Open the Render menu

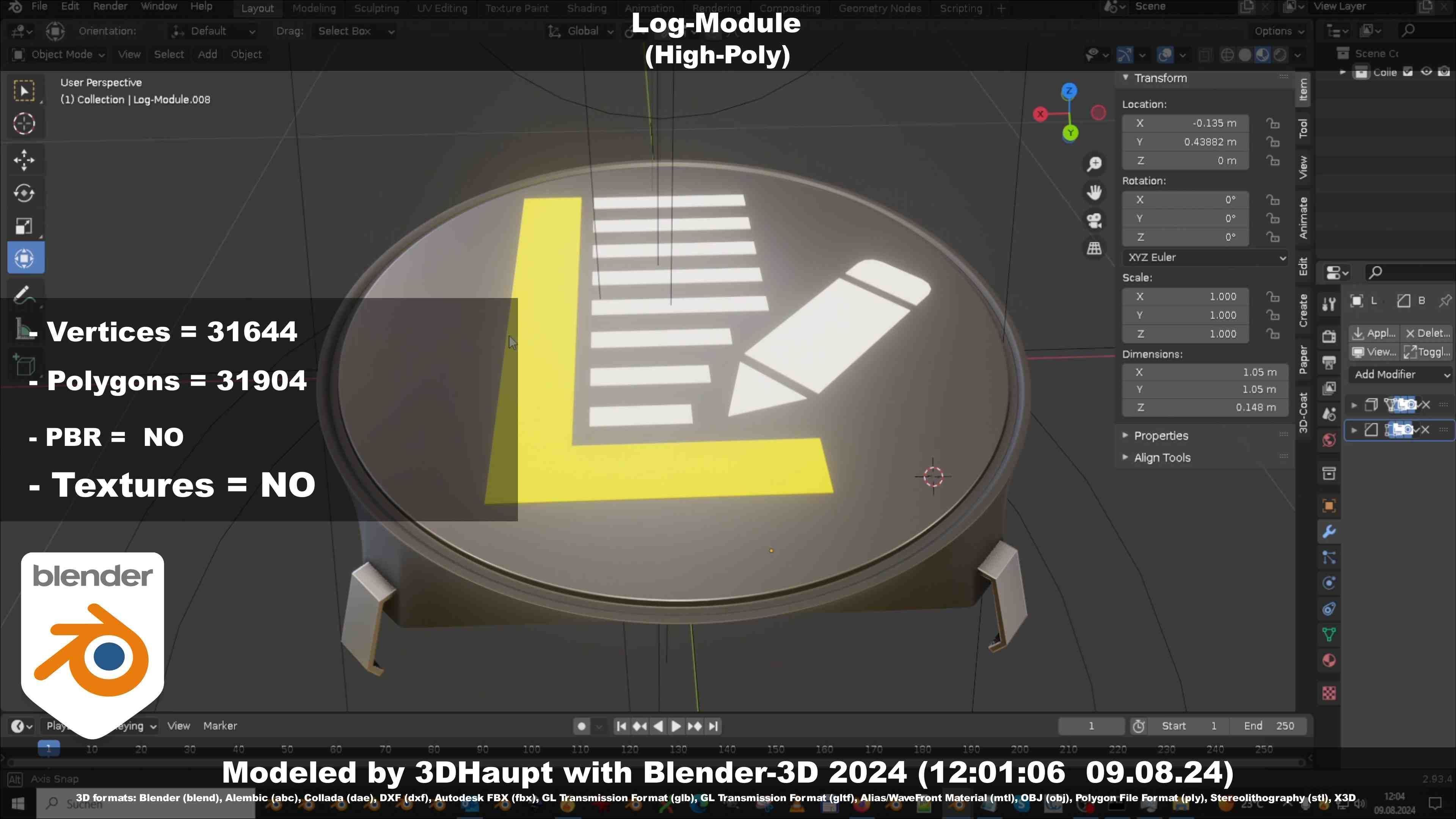(110, 7)
